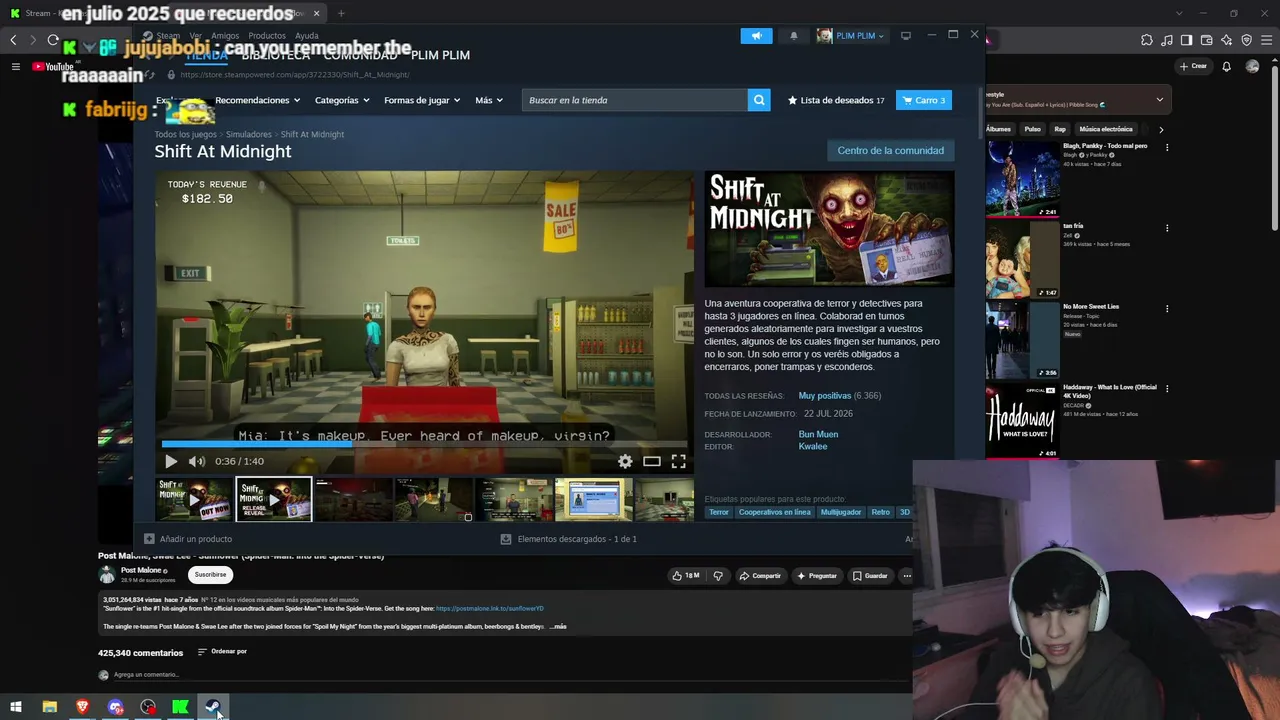Image resolution: width=1280 pixels, height=720 pixels.
Task: Click the Bun Muen developer link
Action: pos(818,434)
